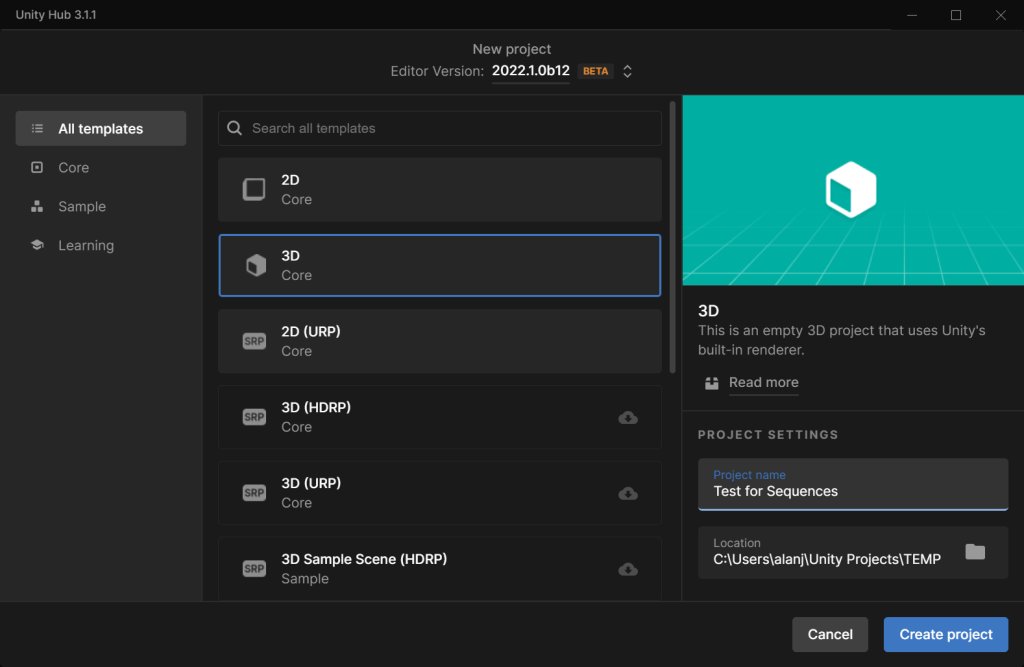Open the Editor Version selector arrows
Image resolution: width=1024 pixels, height=667 pixels.
point(627,71)
